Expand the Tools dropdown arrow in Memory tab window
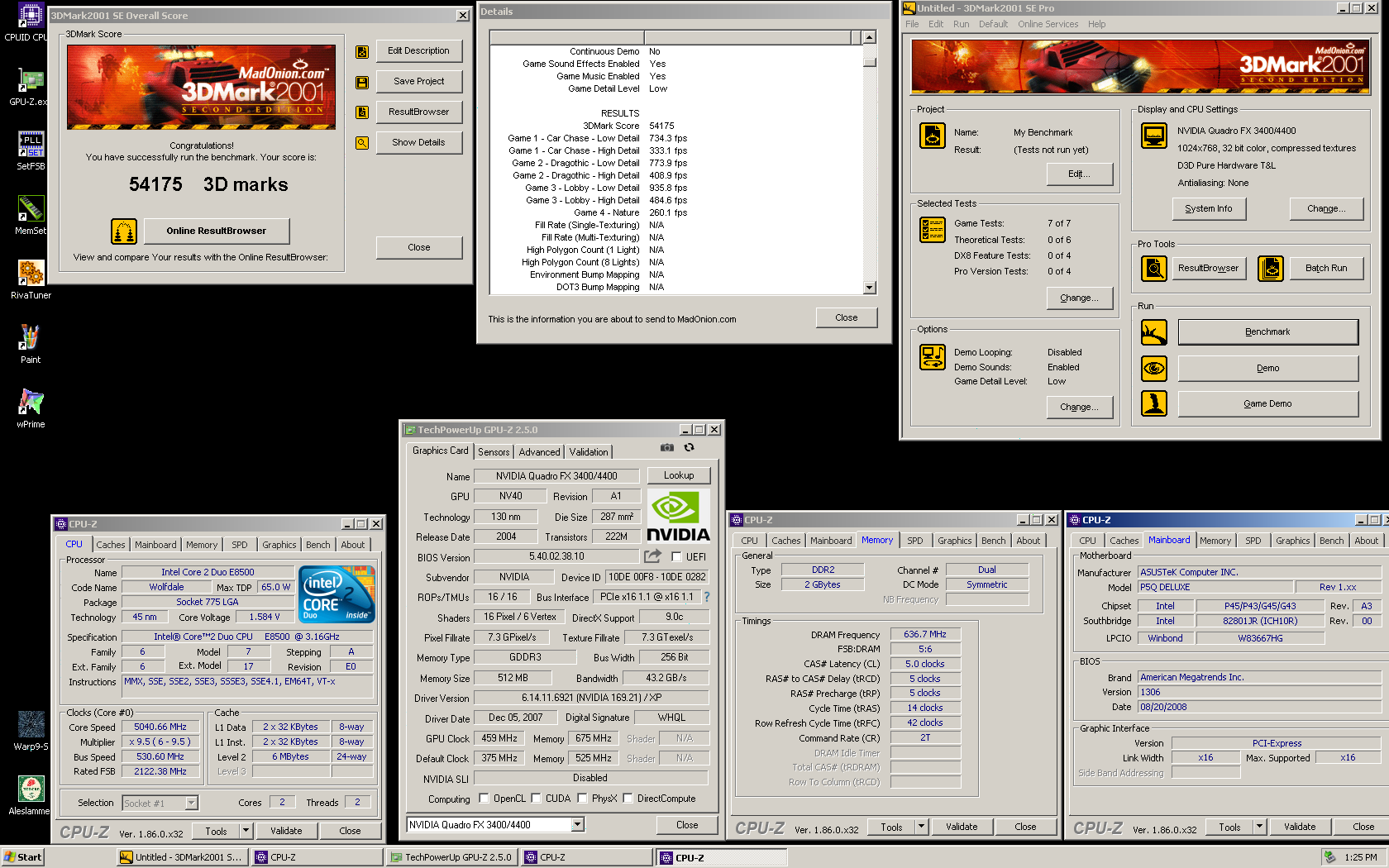Image resolution: width=1389 pixels, height=868 pixels. [921, 827]
